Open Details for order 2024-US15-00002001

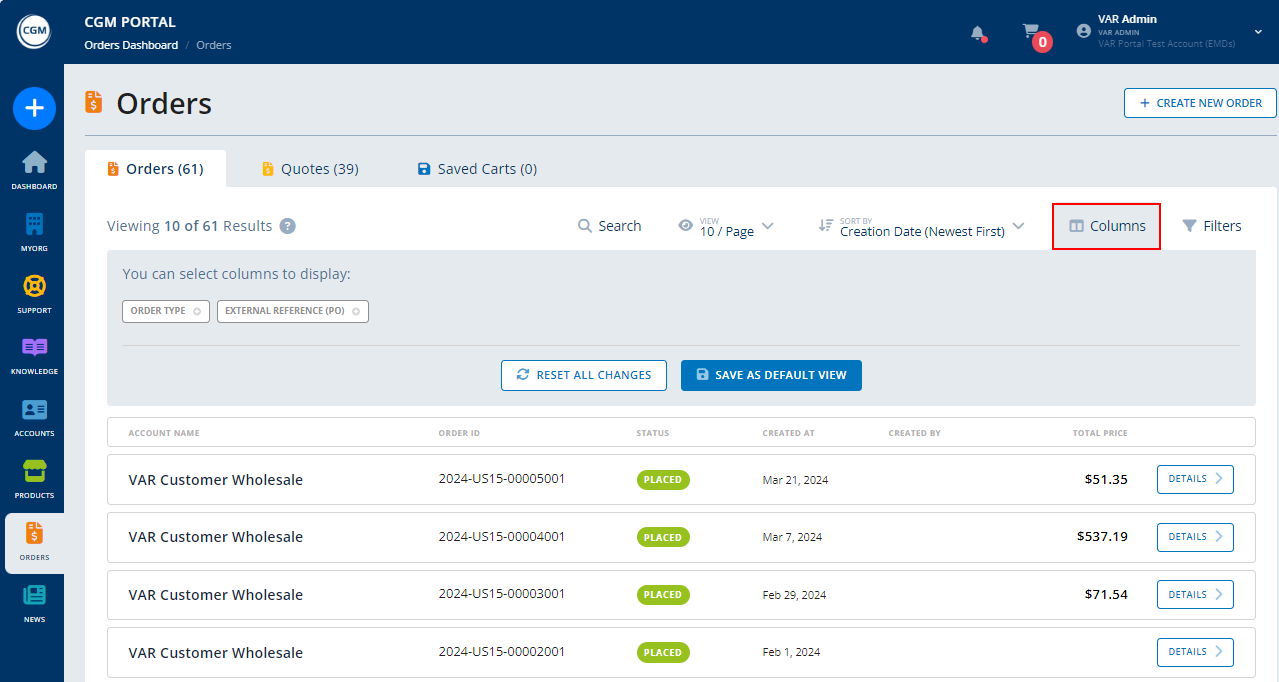(1195, 652)
